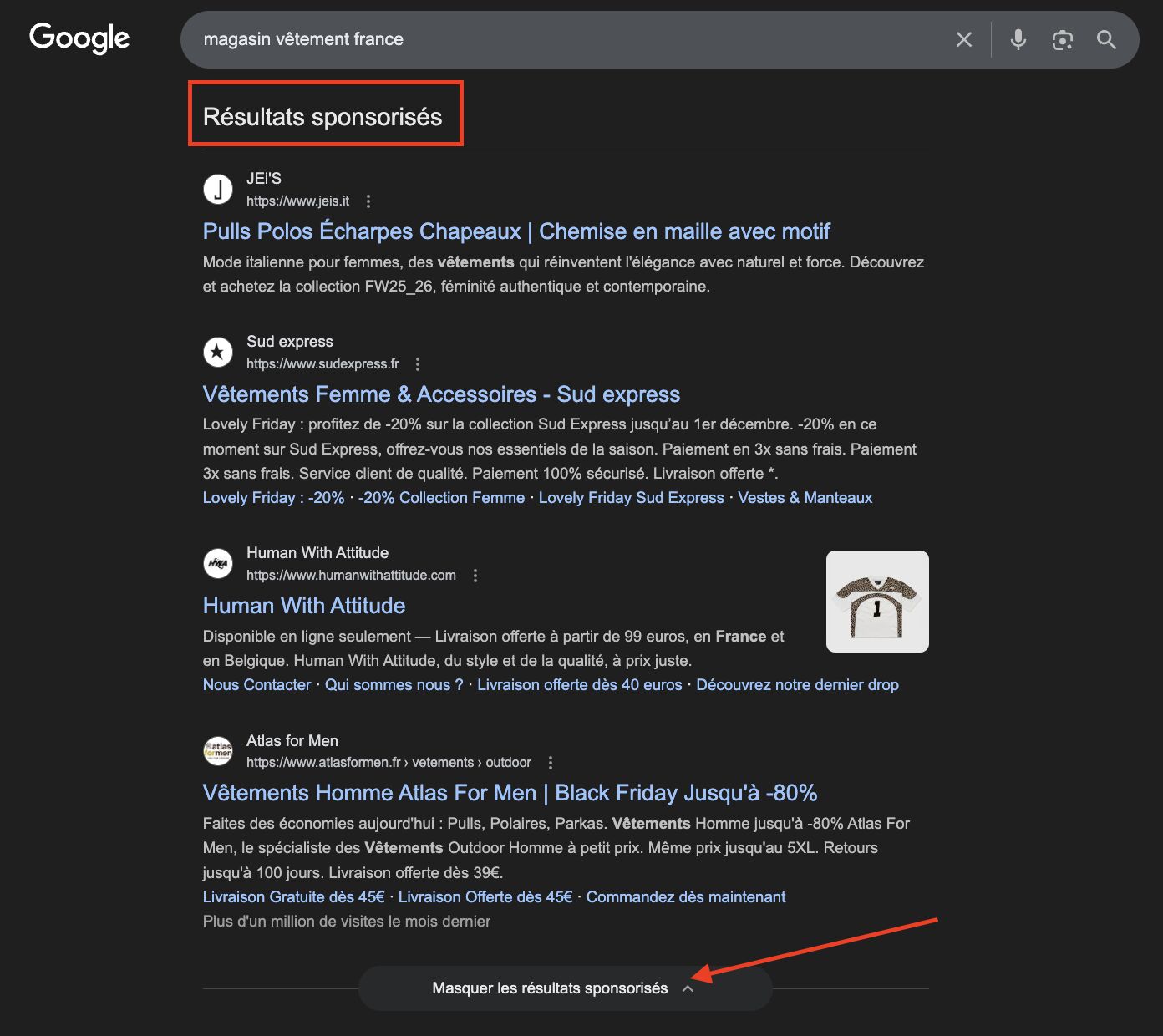1163x1036 pixels.
Task: Open Google Lens image search
Action: tap(1062, 39)
